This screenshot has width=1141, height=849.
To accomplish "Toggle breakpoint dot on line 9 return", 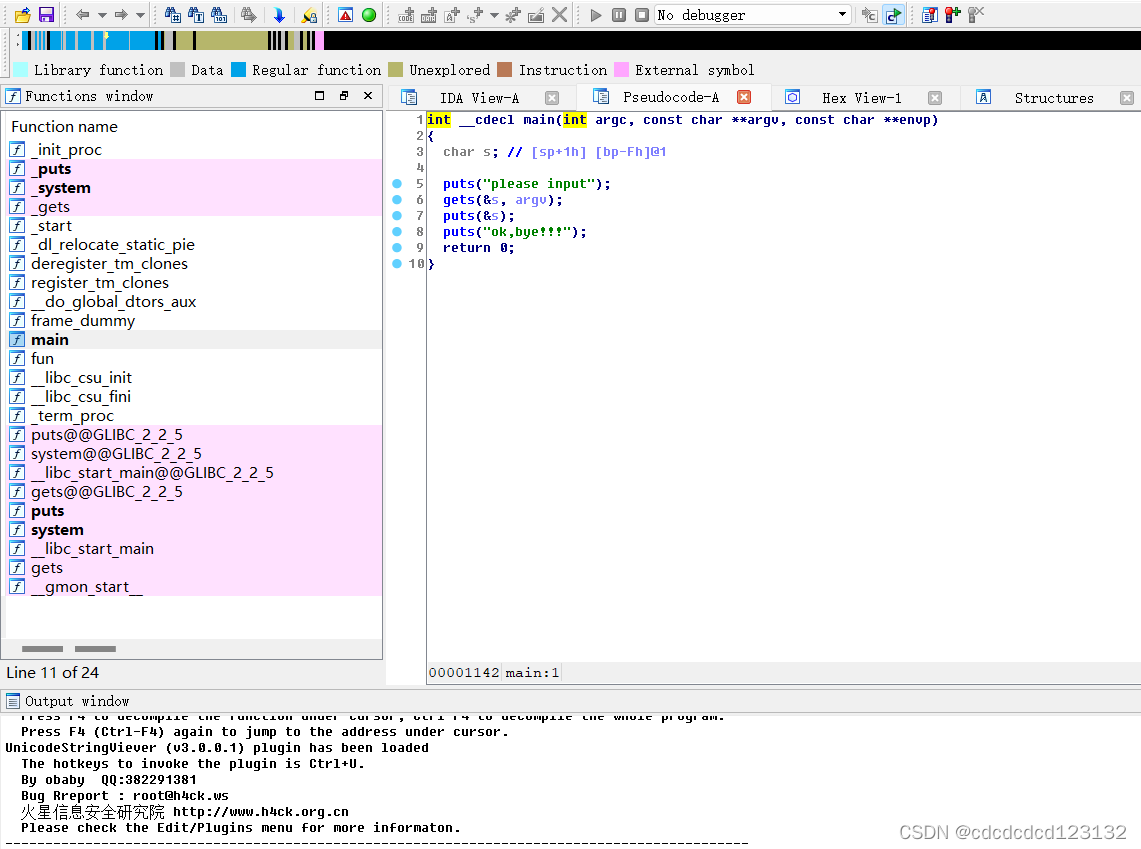I will point(397,247).
